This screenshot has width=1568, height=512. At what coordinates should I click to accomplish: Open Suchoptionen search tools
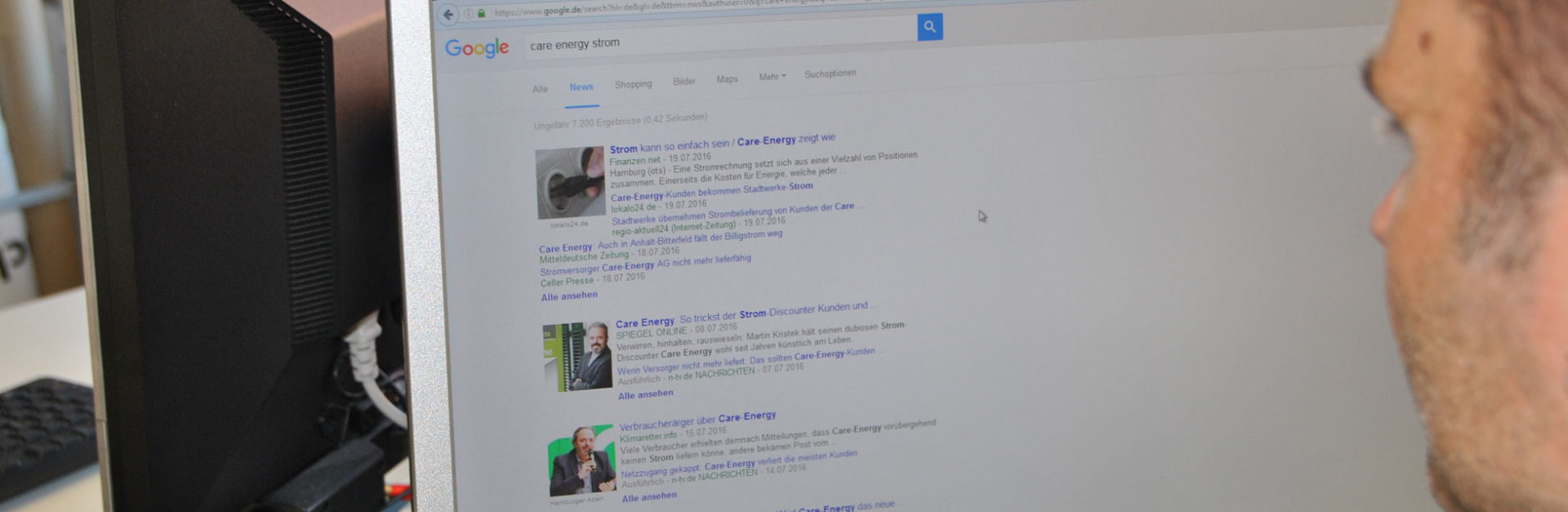click(x=830, y=74)
